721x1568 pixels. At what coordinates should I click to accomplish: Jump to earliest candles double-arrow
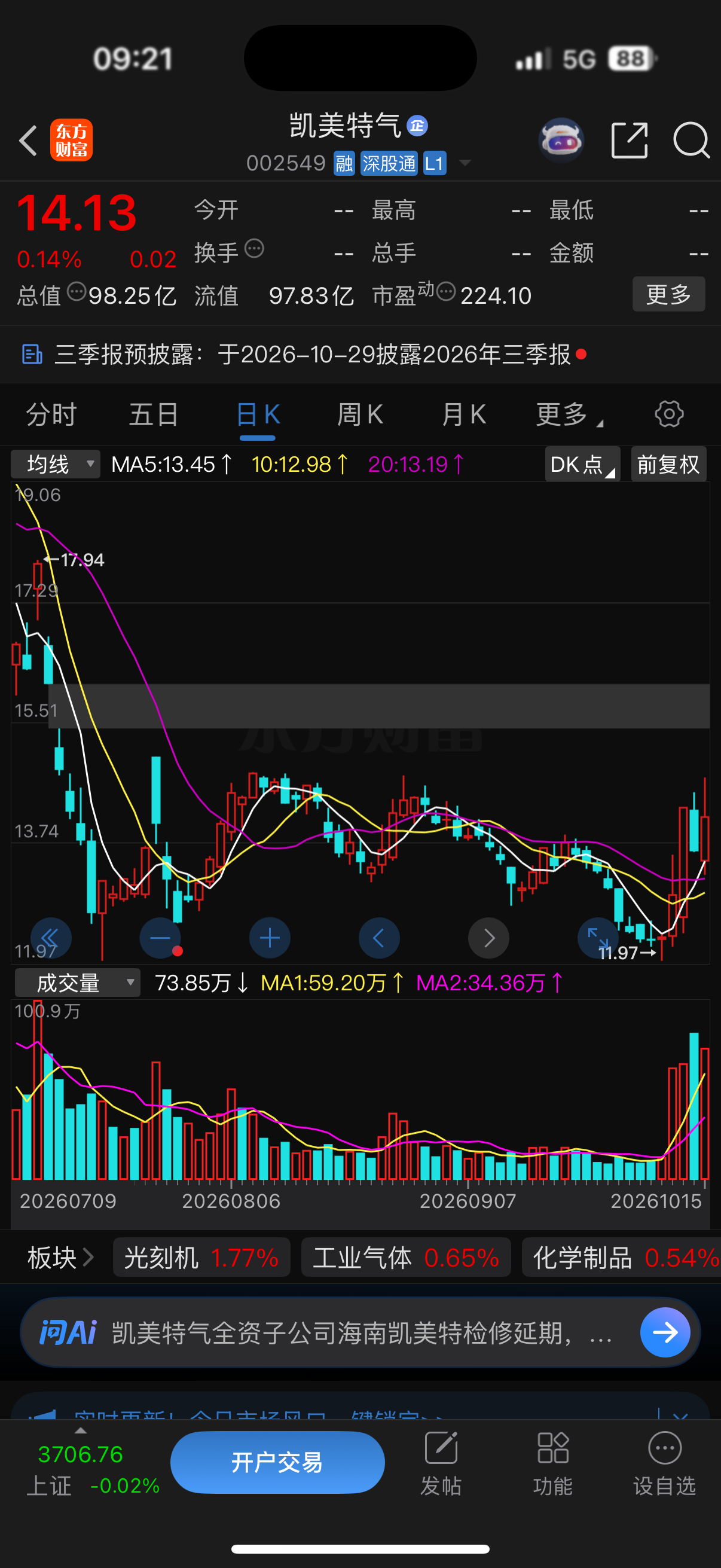pos(51,938)
